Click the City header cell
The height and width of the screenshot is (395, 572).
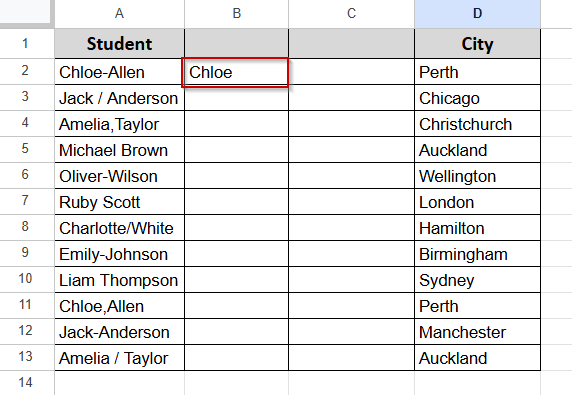478,44
